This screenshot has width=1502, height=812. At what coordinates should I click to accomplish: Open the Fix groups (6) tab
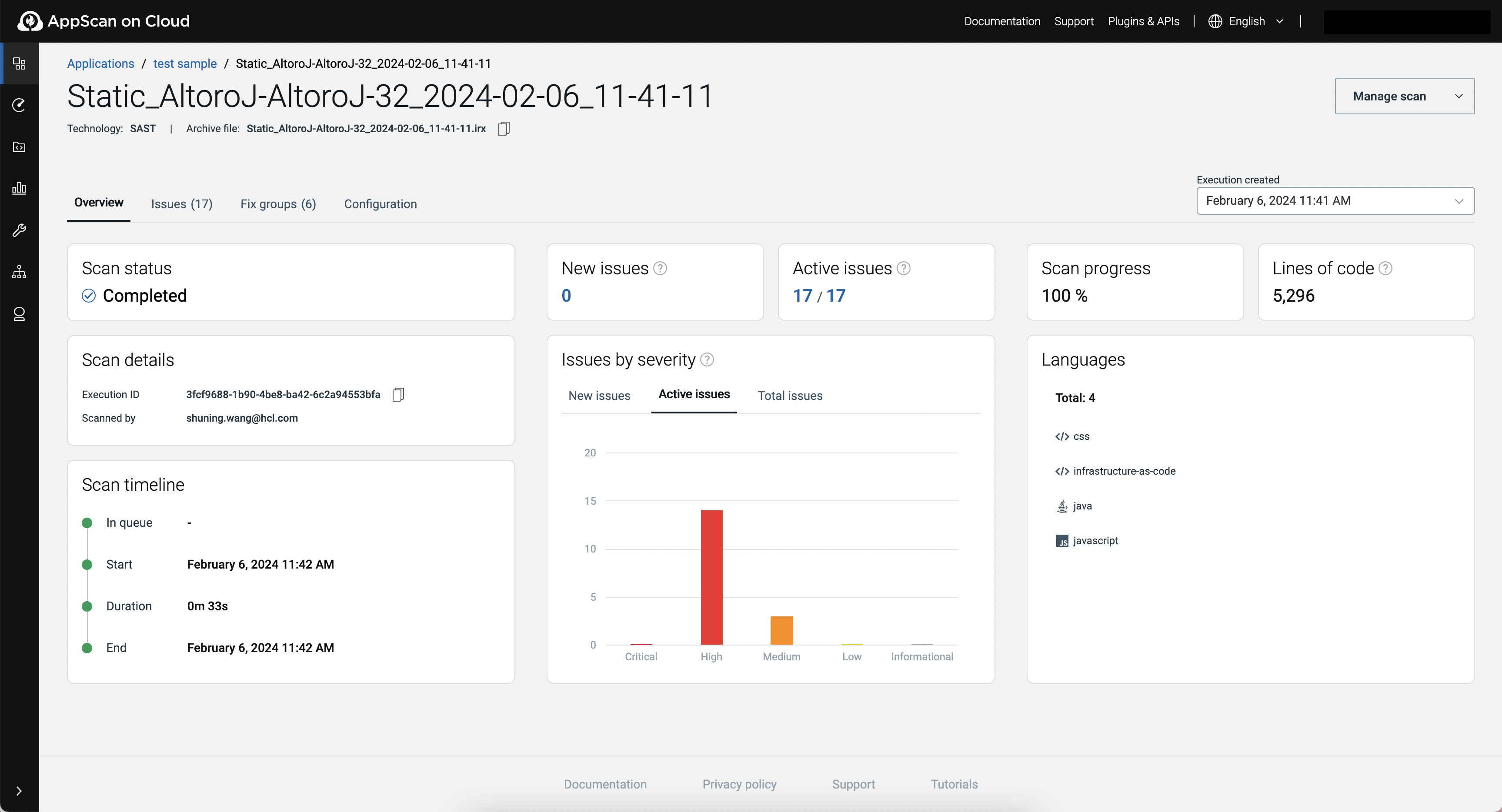click(278, 204)
